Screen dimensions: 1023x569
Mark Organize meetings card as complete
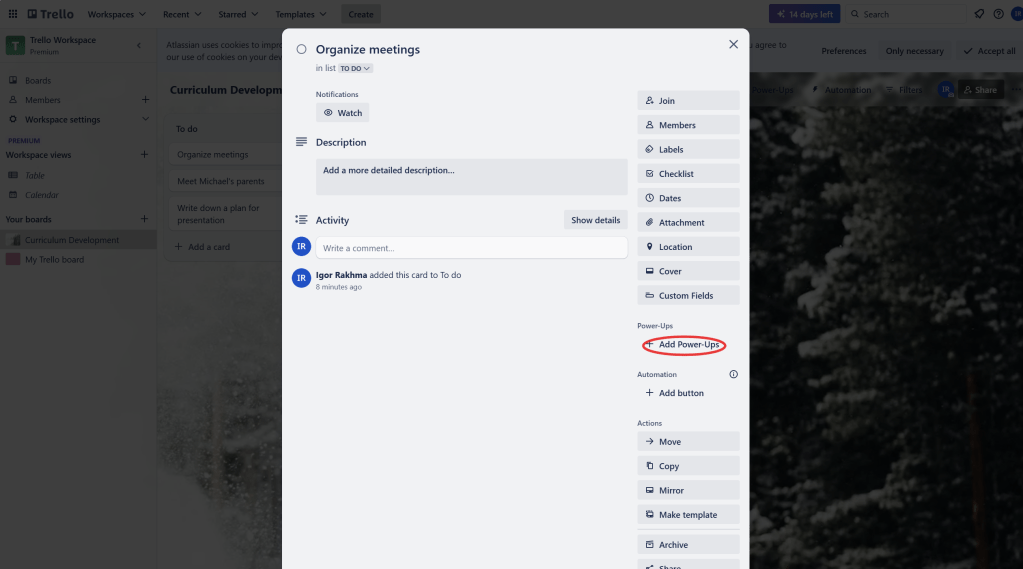pos(301,50)
